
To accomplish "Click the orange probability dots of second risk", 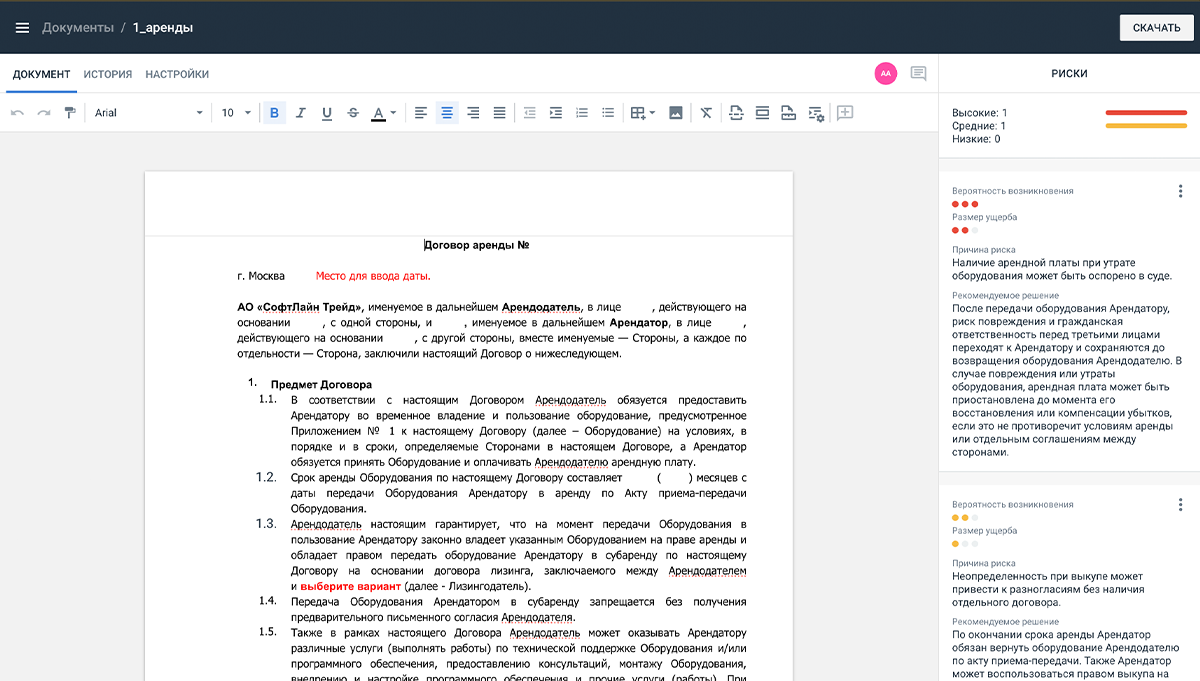I will tap(965, 518).
